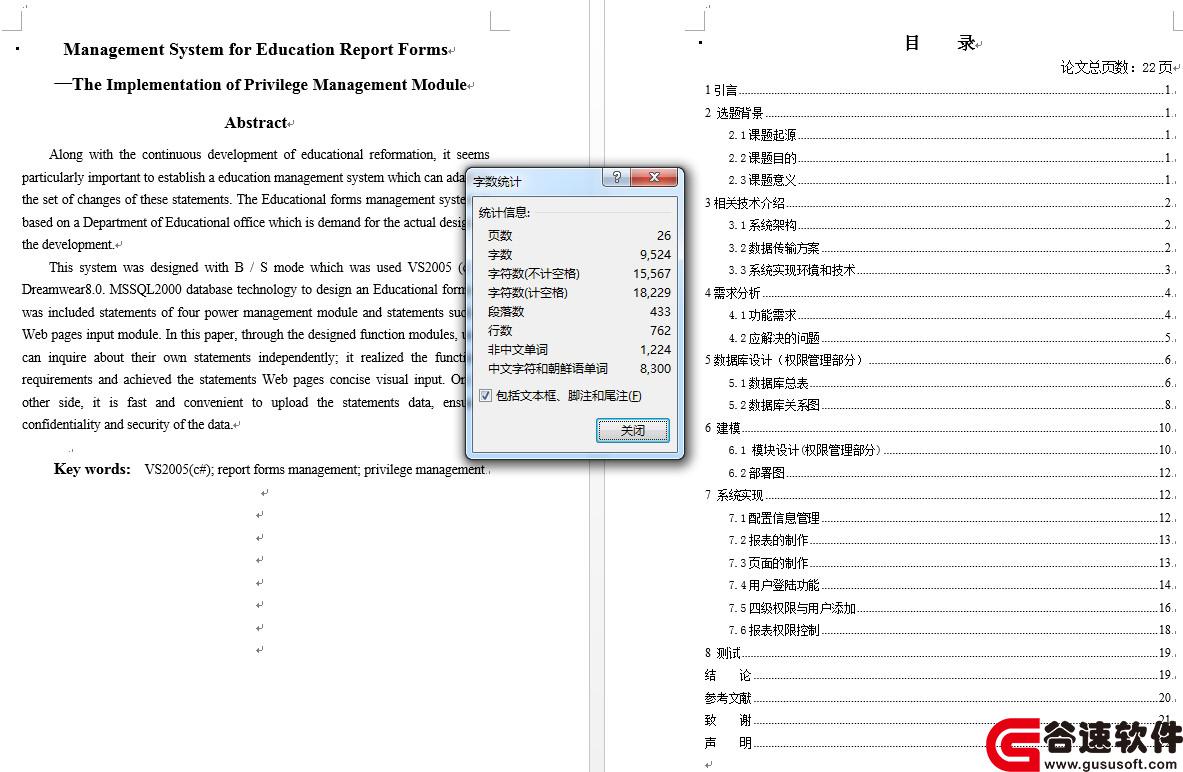This screenshot has width=1183, height=772.
Task: Click the 统计信息 label in the dialog
Action: pyautogui.click(x=504, y=213)
